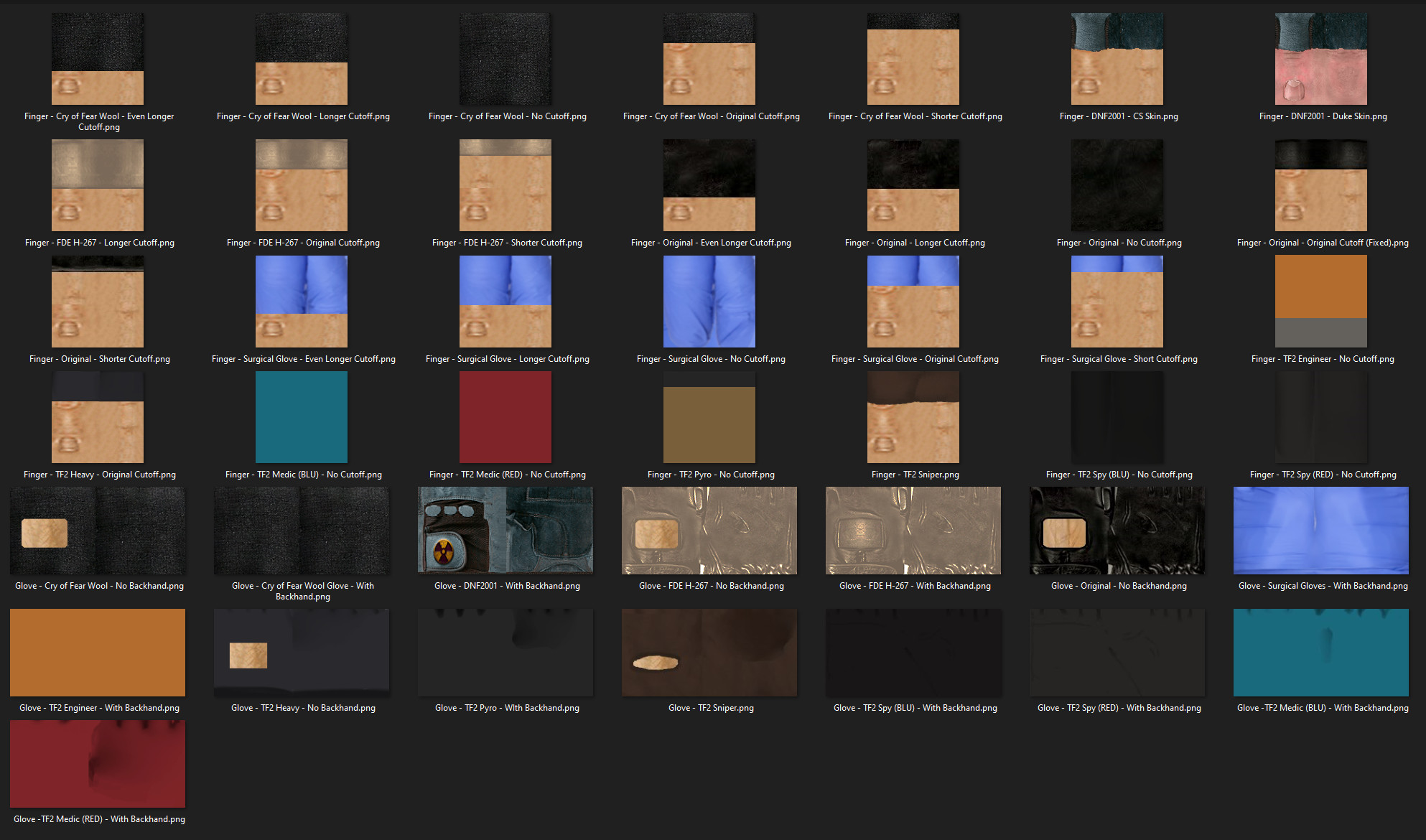Choose Glove - TF2 Engineer orange thumbnail

tap(98, 653)
